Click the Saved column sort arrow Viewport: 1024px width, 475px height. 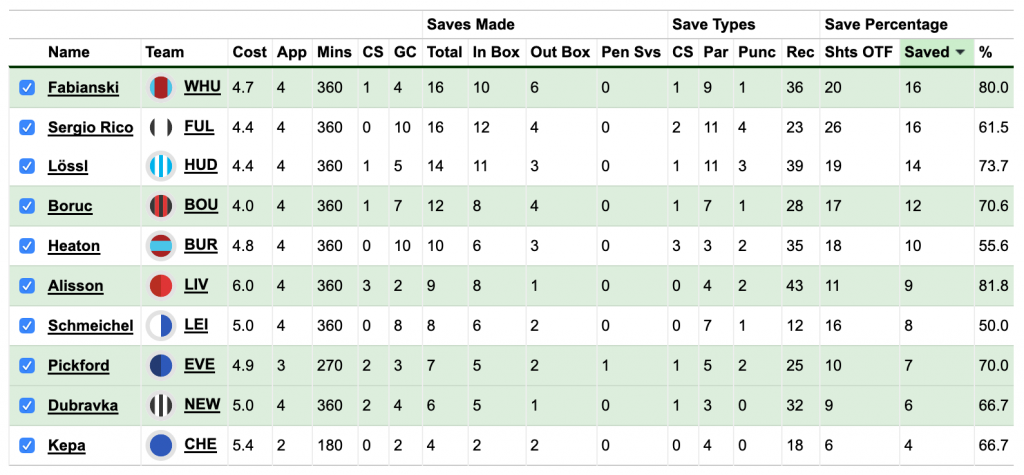click(x=961, y=52)
